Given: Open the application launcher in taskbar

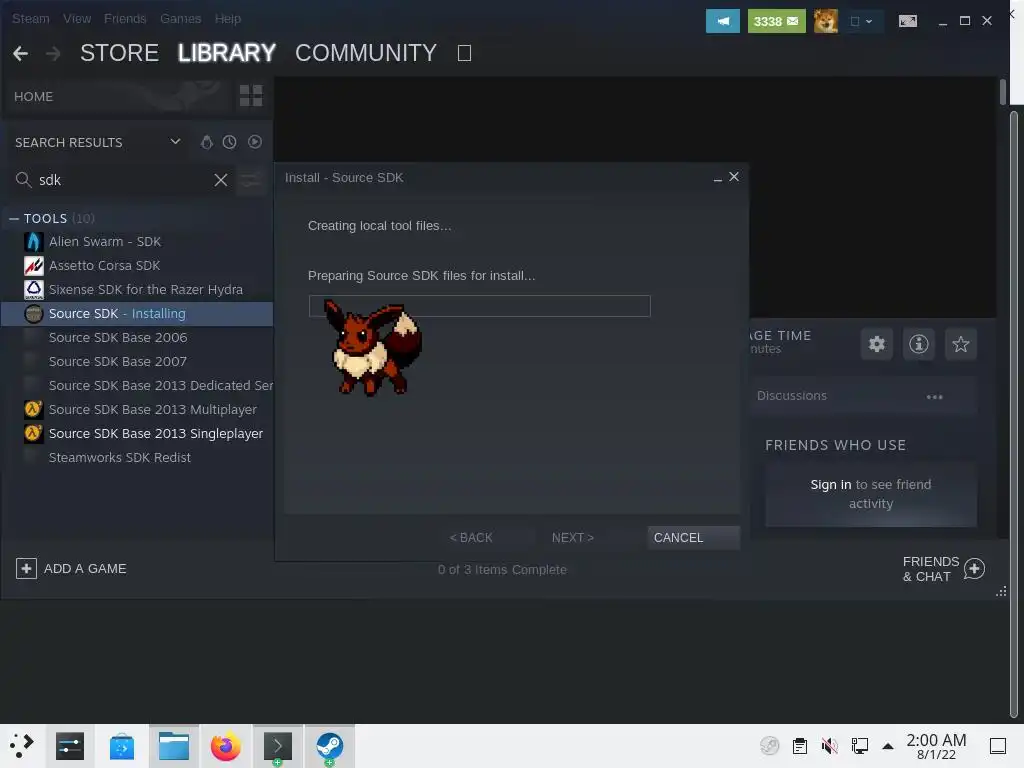Looking at the screenshot, I should pyautogui.click(x=22, y=746).
